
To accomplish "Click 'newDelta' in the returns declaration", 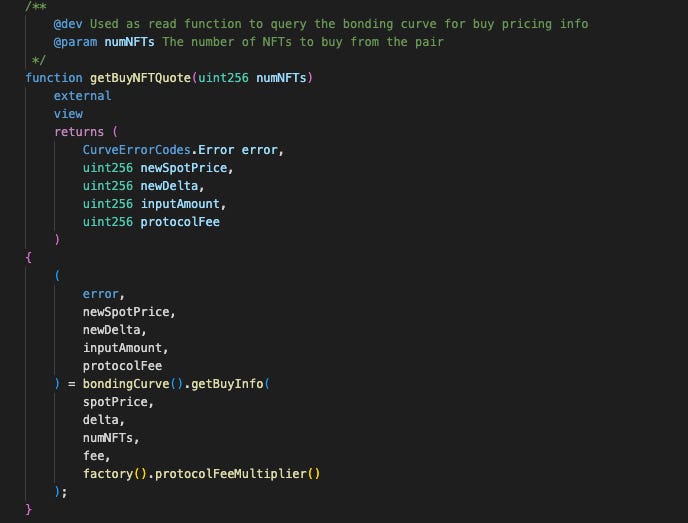I will [169, 186].
